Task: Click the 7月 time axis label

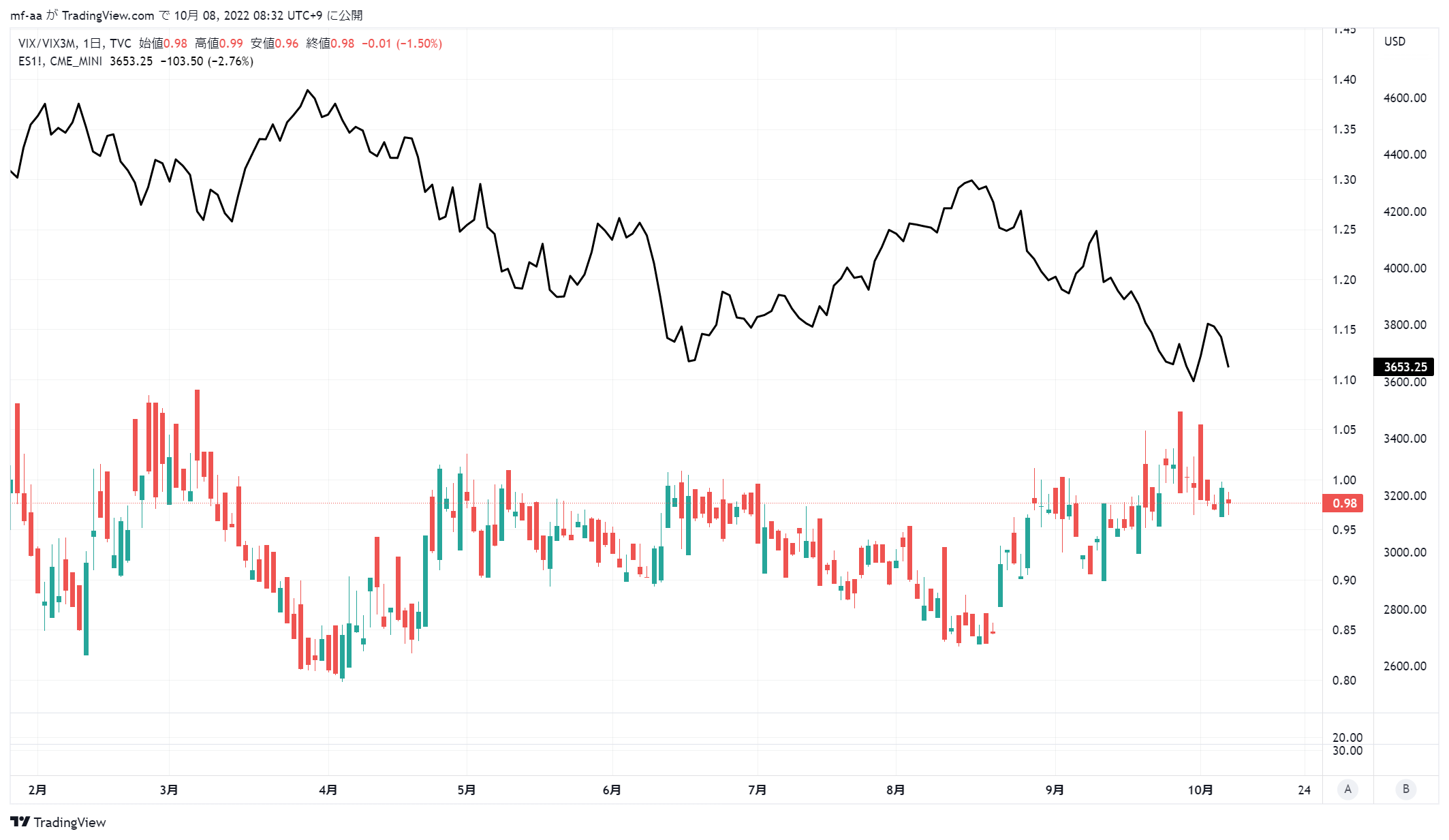Action: [758, 790]
